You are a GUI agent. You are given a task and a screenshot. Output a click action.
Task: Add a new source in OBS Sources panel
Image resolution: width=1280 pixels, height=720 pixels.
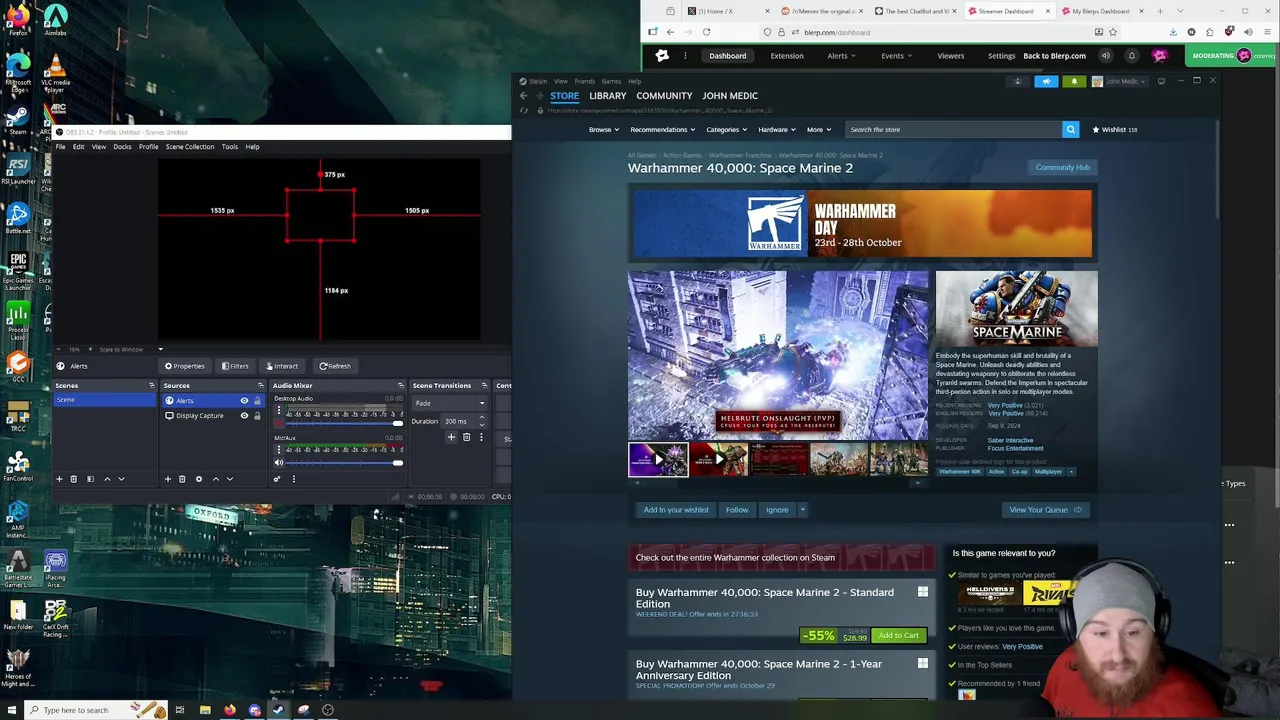click(x=168, y=479)
